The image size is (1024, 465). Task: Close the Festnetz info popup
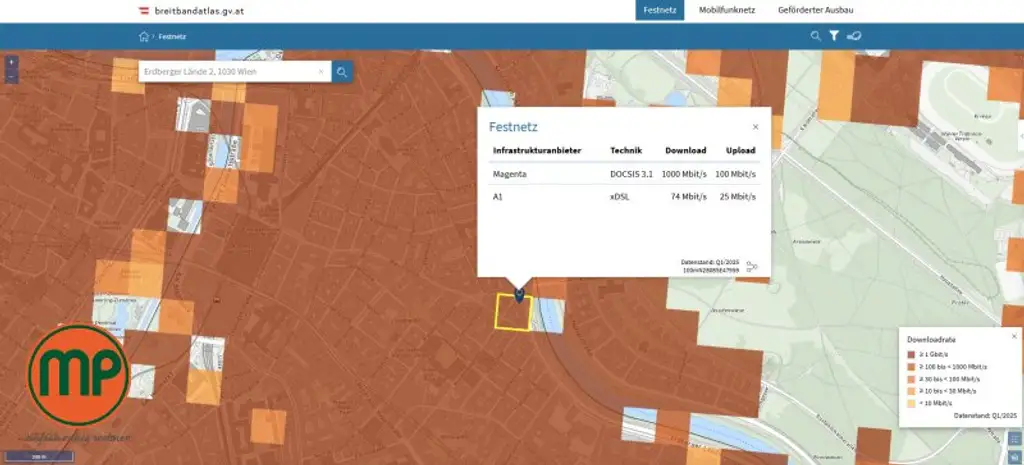pos(755,127)
